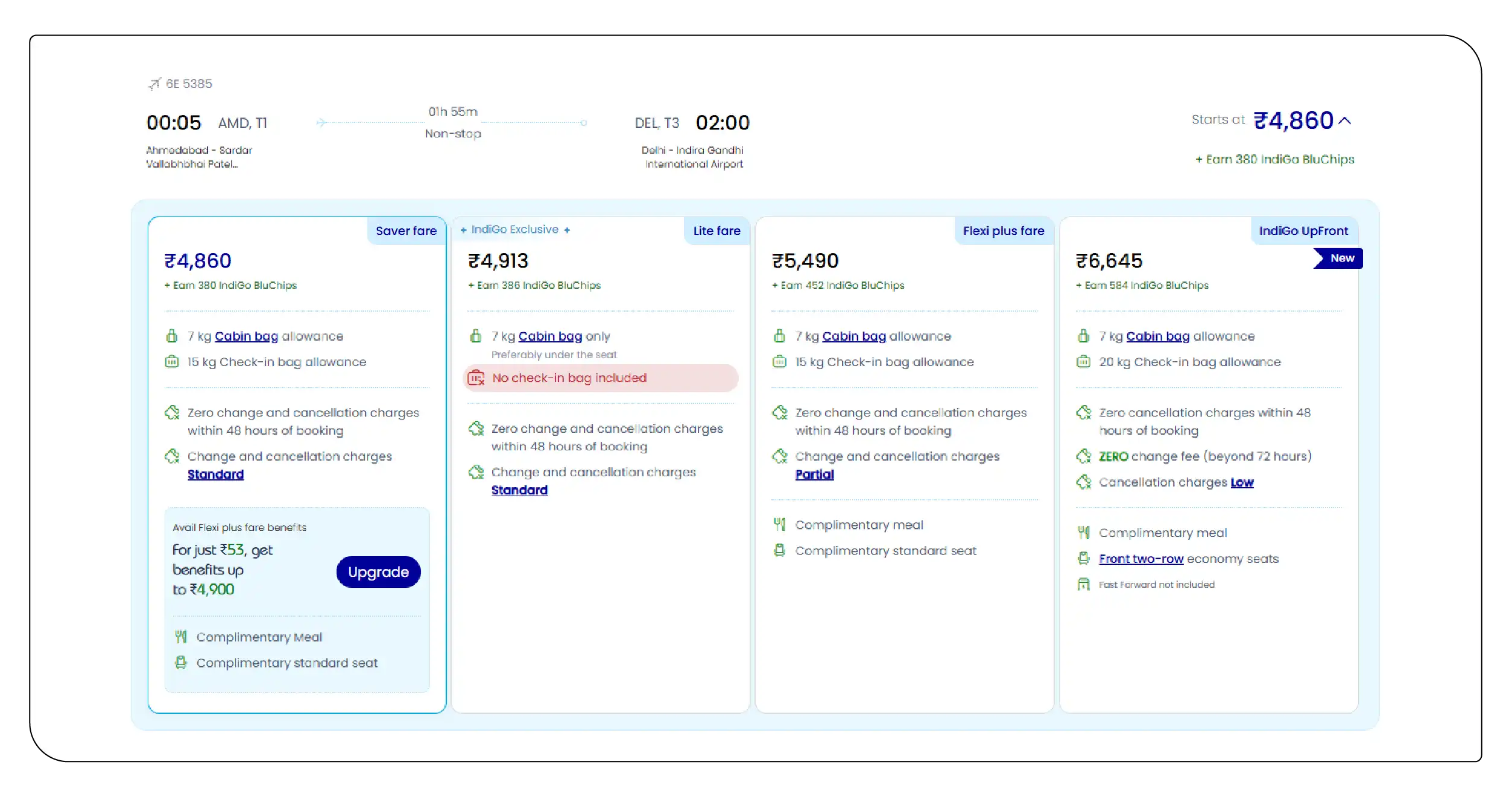Select the Lite fare tab label
The image size is (1512, 797).
click(x=716, y=231)
